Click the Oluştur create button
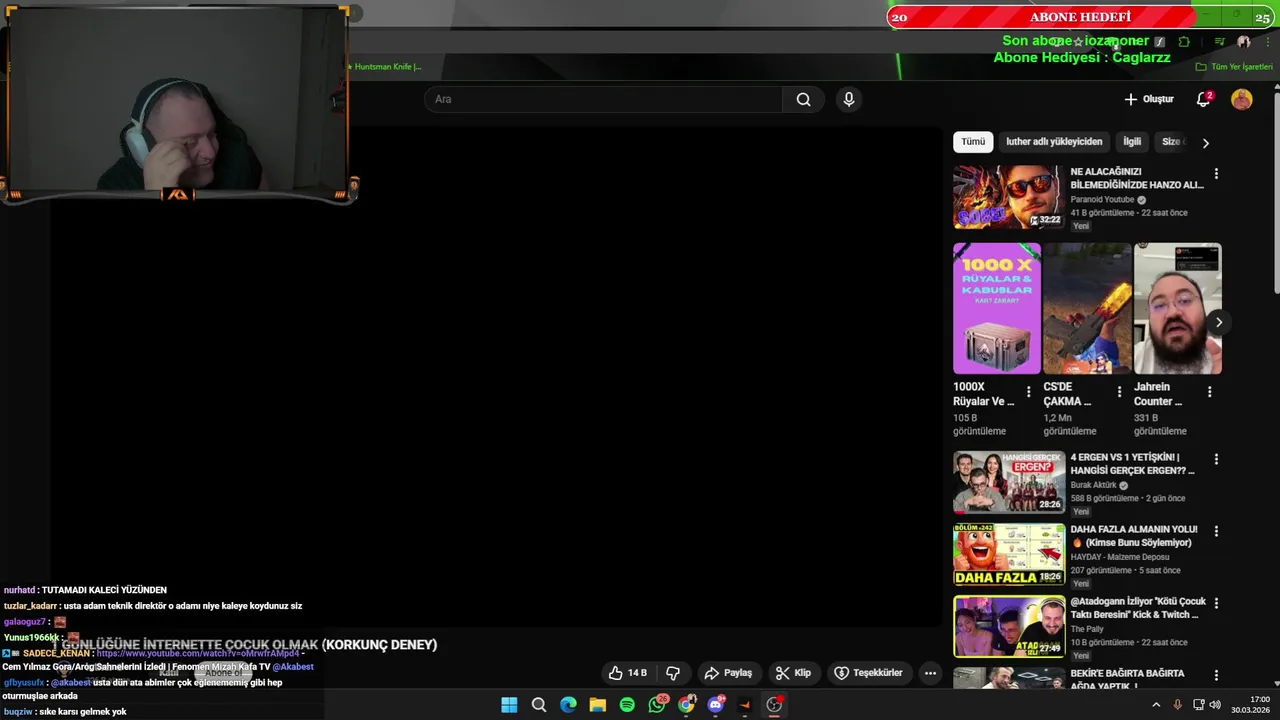The height and width of the screenshot is (720, 1280). pyautogui.click(x=1149, y=99)
